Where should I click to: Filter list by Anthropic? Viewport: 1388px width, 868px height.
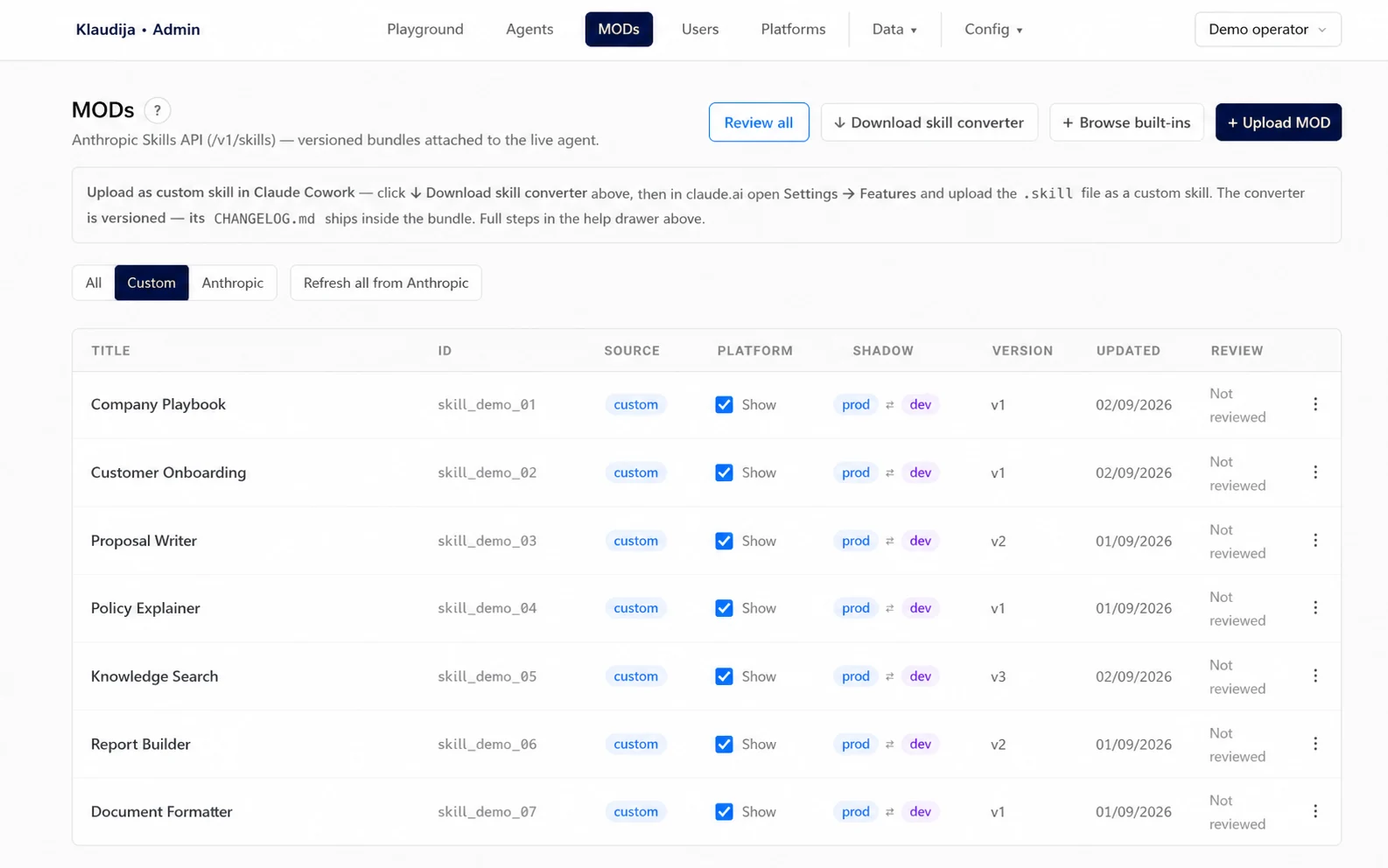(x=232, y=283)
